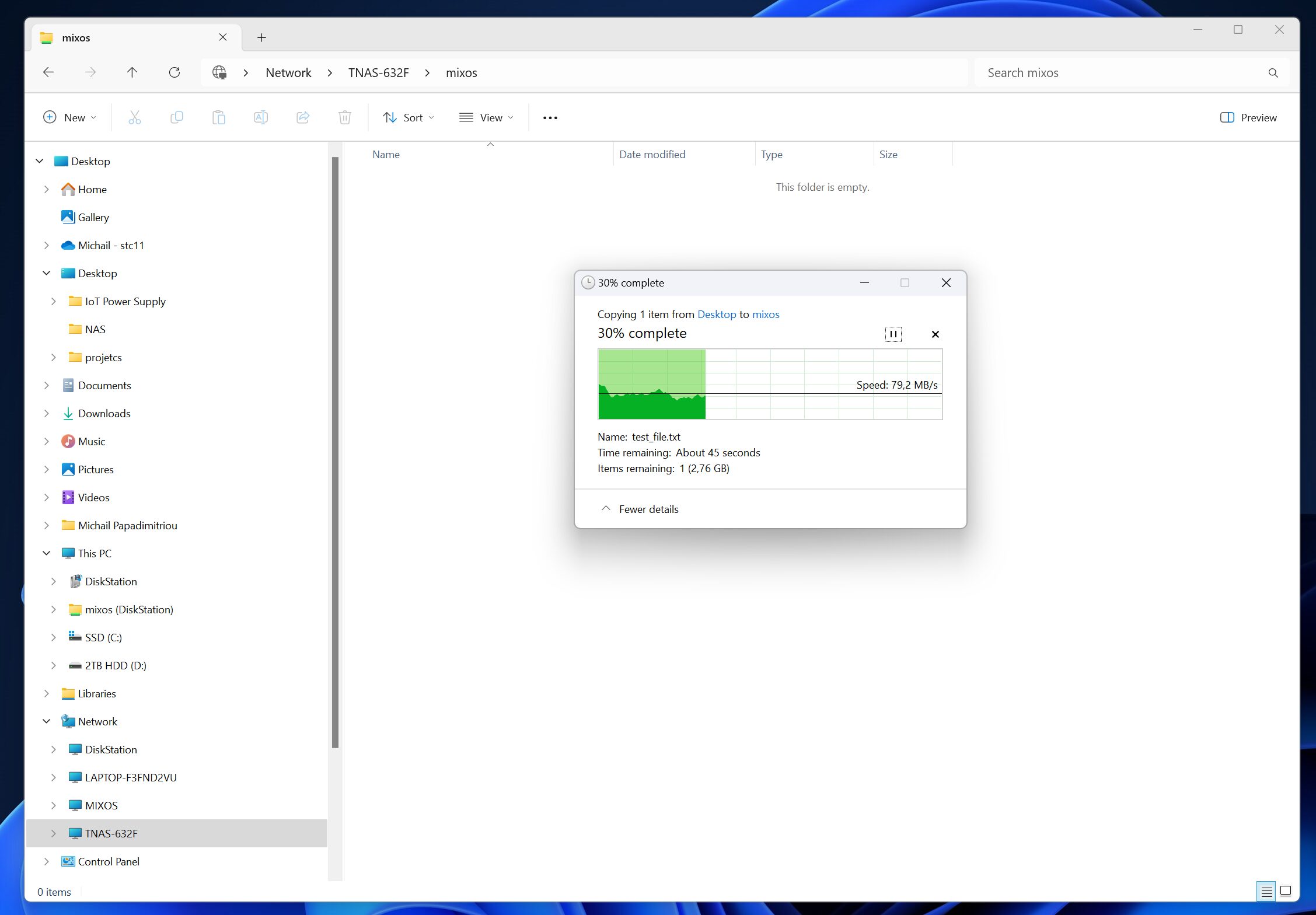
Task: Collapse the Network tree node
Action: pyautogui.click(x=47, y=722)
